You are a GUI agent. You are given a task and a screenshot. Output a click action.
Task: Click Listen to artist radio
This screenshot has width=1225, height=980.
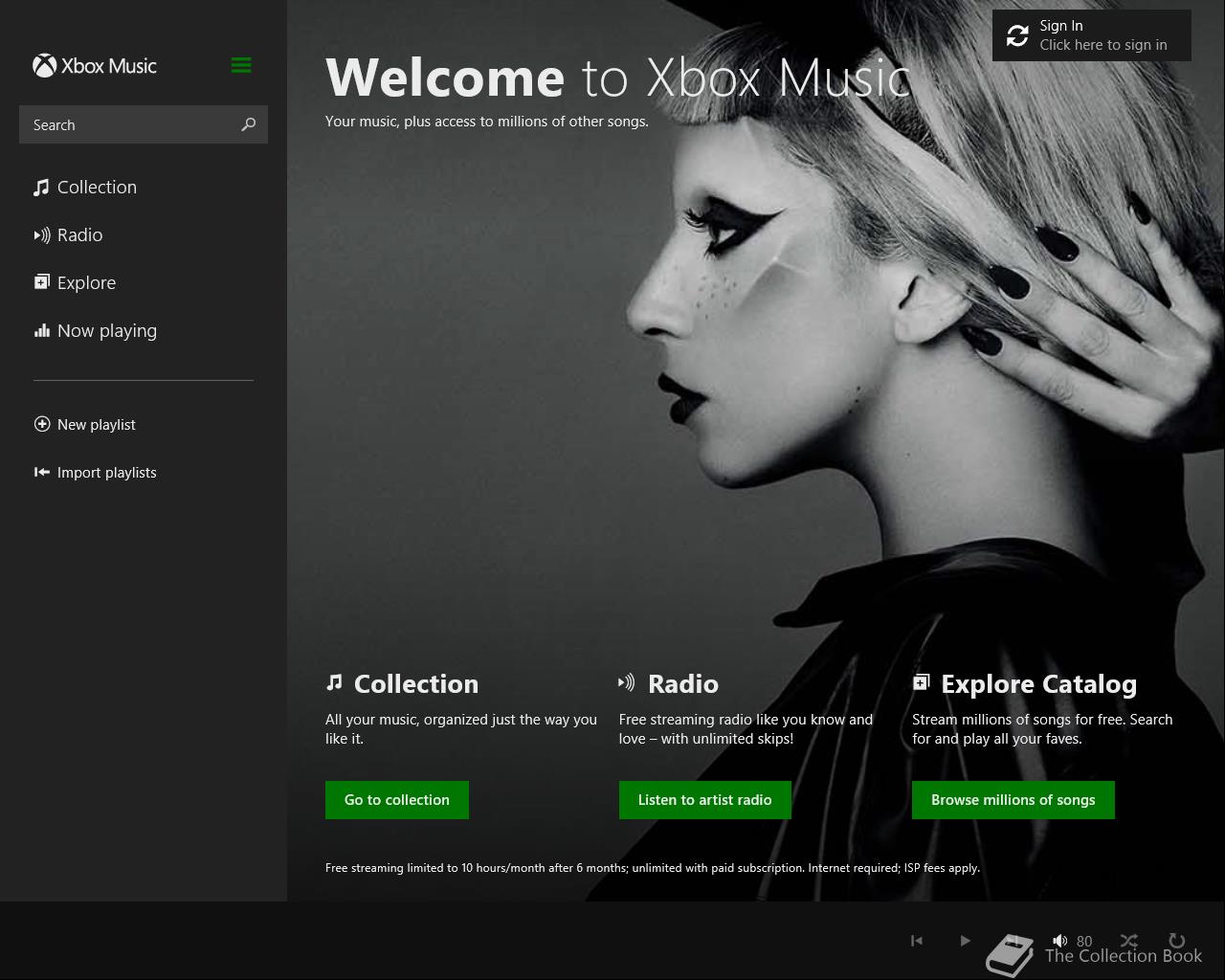[x=705, y=800]
